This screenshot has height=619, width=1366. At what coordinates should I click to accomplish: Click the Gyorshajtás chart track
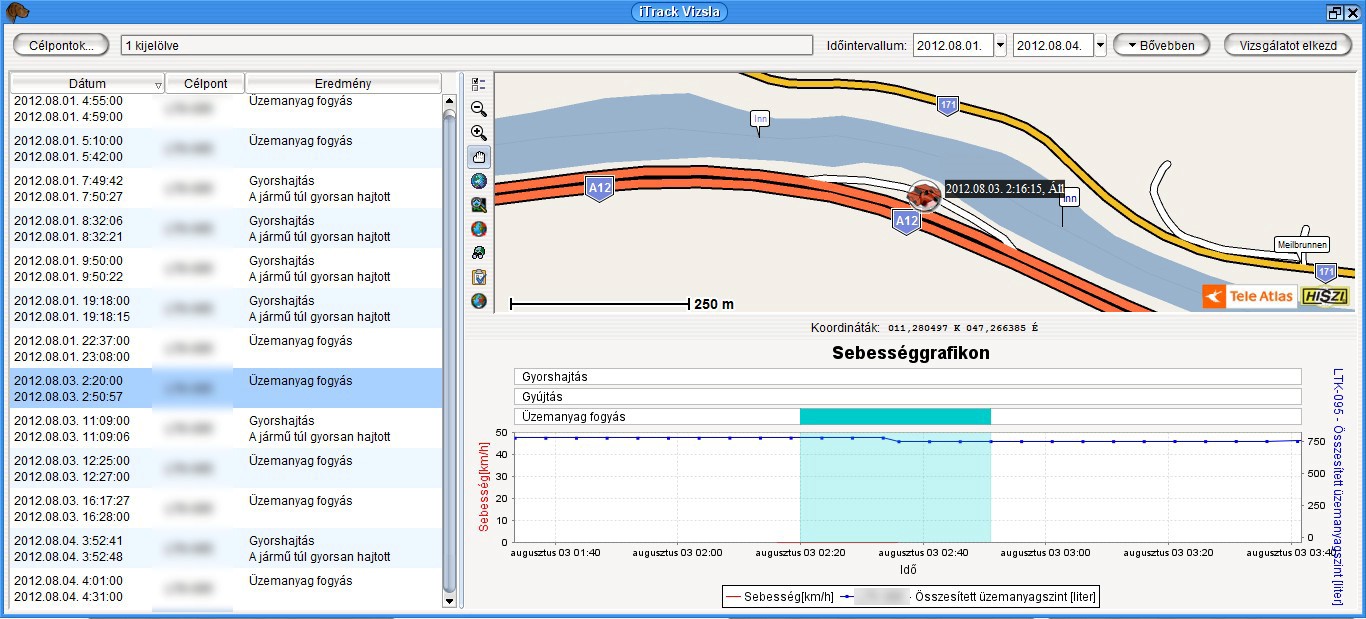point(908,377)
